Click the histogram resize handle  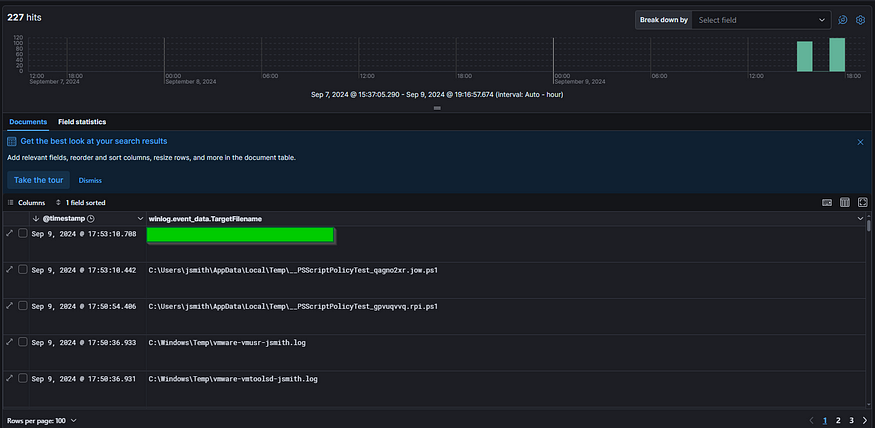coord(437,108)
